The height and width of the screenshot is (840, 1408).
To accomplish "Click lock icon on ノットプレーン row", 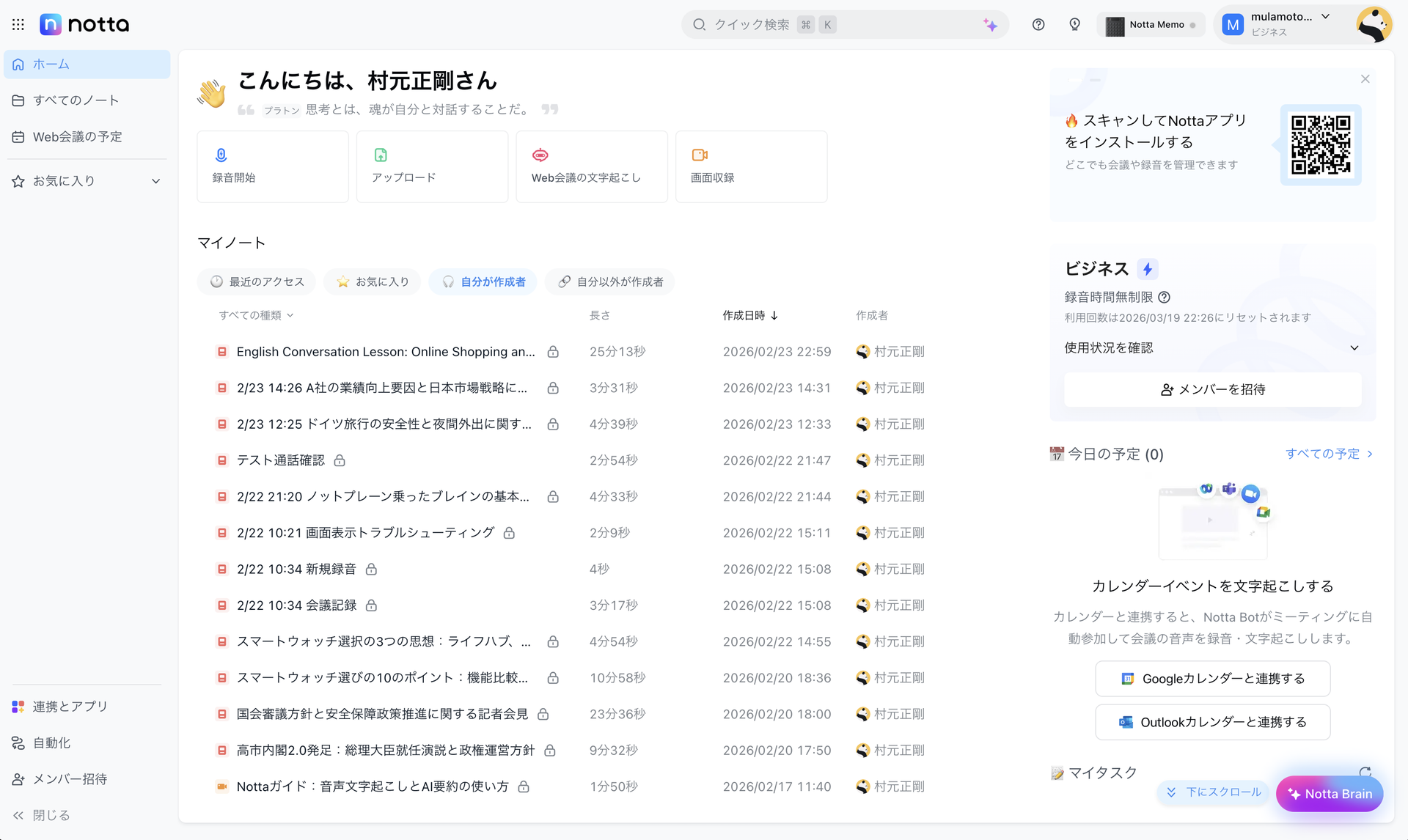I will click(x=553, y=497).
